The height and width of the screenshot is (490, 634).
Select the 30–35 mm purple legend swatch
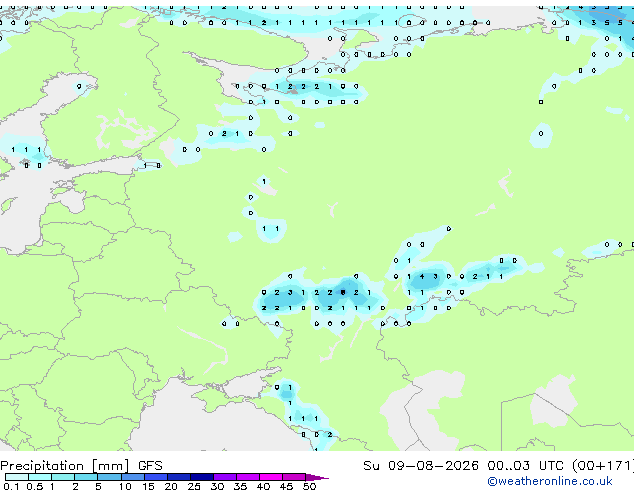click(225, 477)
